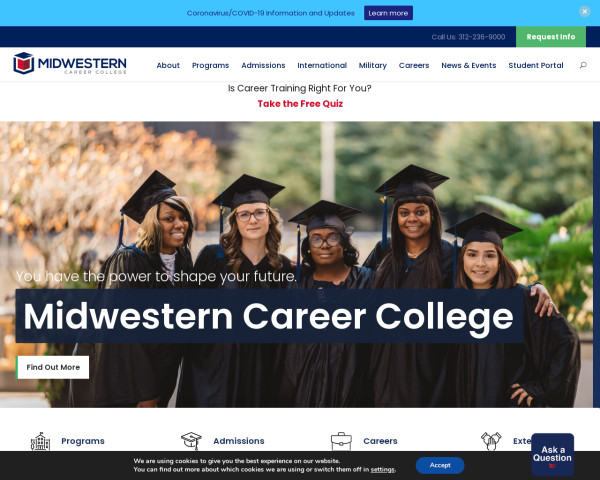
Task: Click Take the Free Quiz link
Action: (x=300, y=104)
